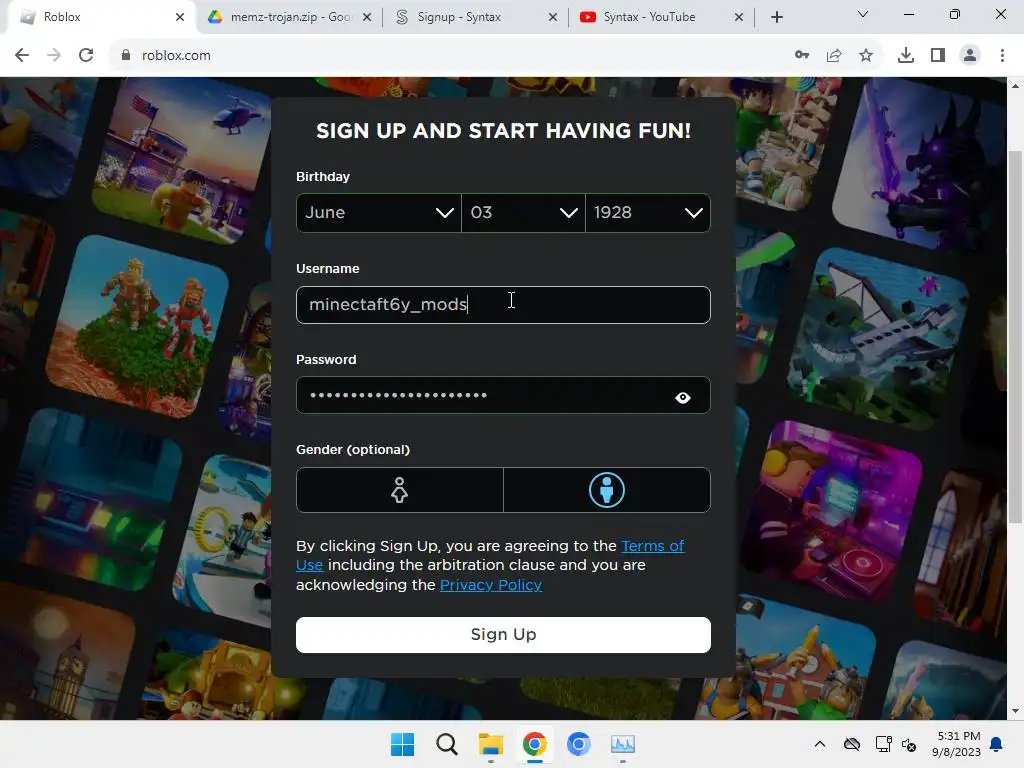The width and height of the screenshot is (1024, 768).
Task: Open the birthday month dropdown showing June
Action: (379, 213)
